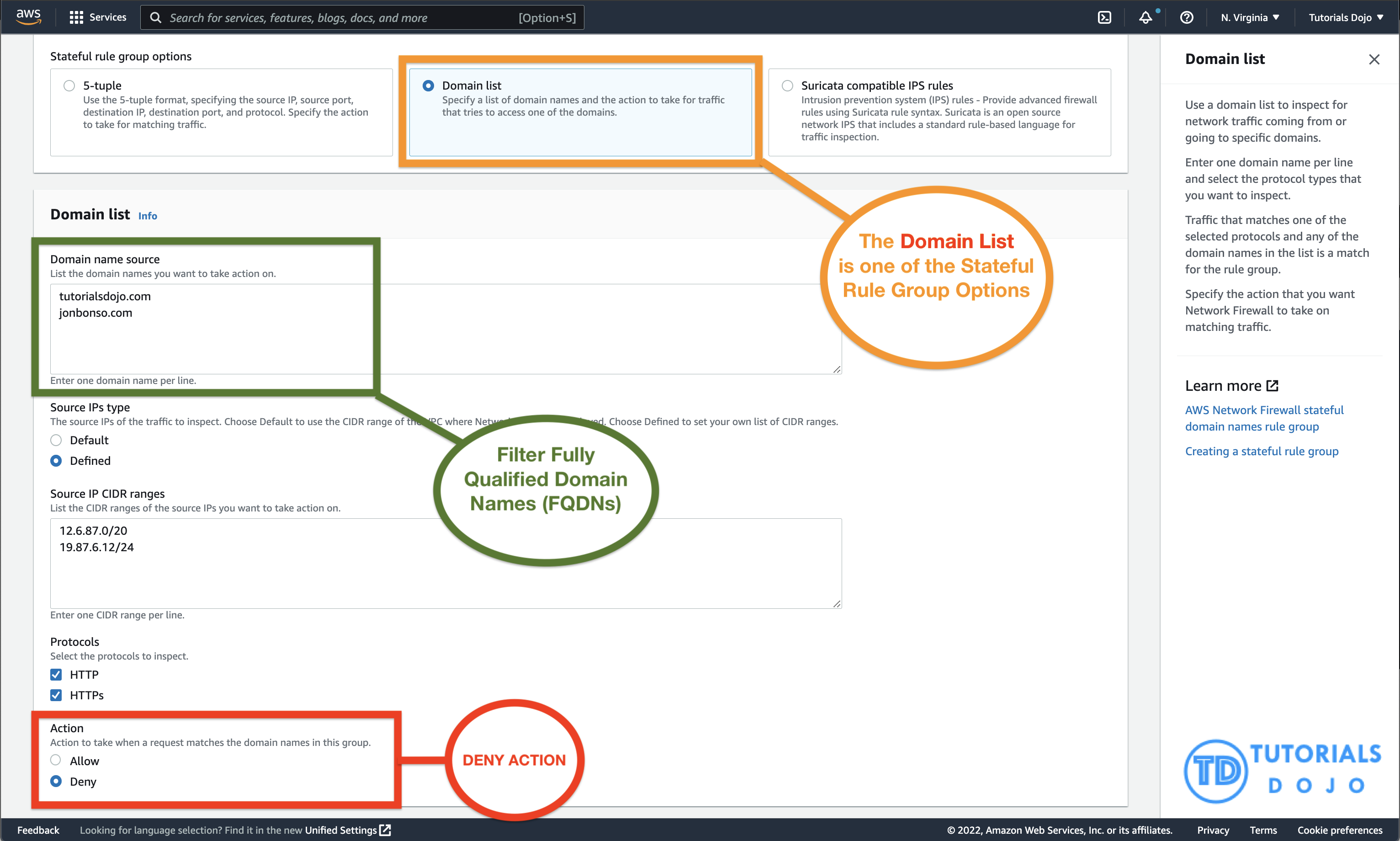Select the Allow action radio button

pyautogui.click(x=55, y=760)
